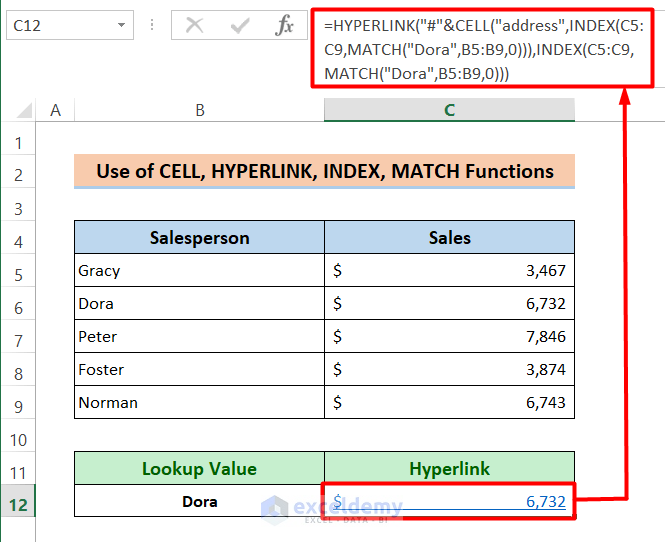Click the Sales header cell

click(449, 238)
